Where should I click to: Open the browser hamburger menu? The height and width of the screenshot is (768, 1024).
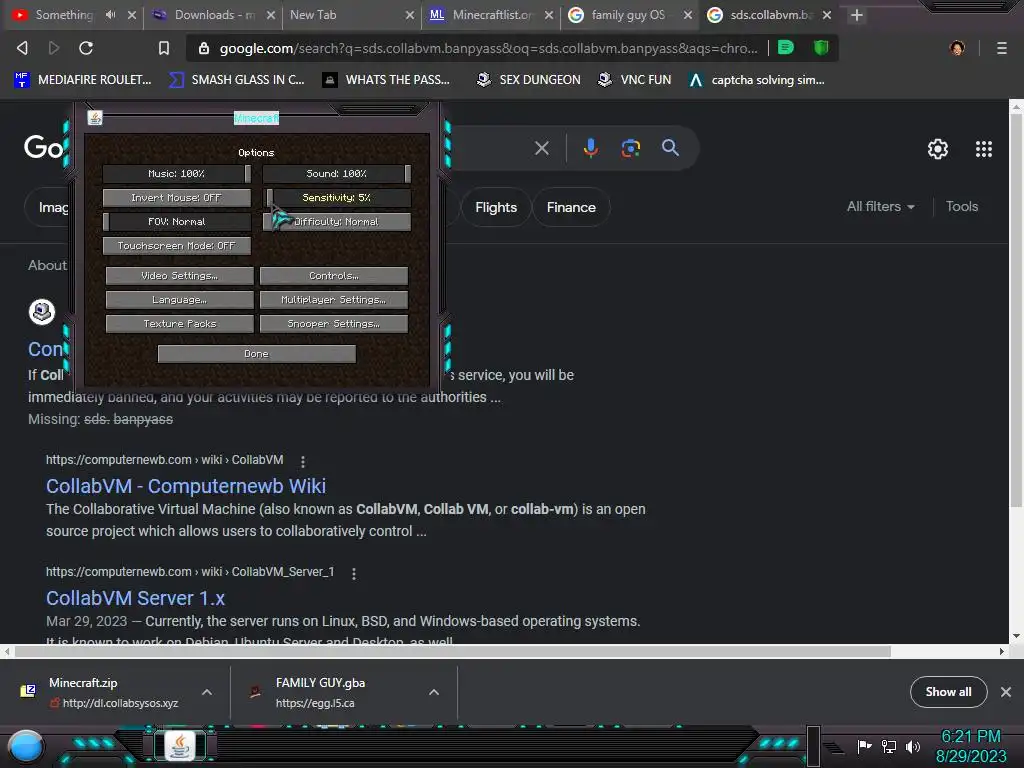point(1002,48)
